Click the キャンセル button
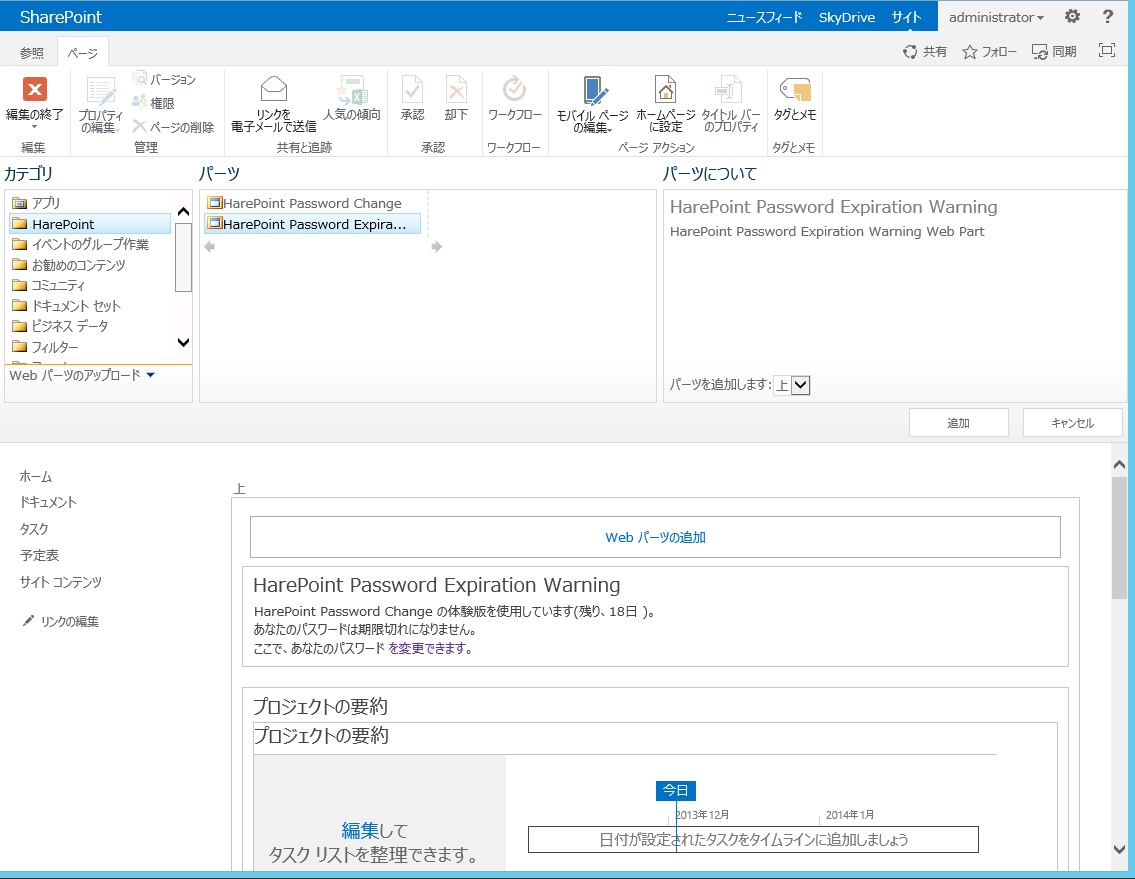 [1072, 423]
